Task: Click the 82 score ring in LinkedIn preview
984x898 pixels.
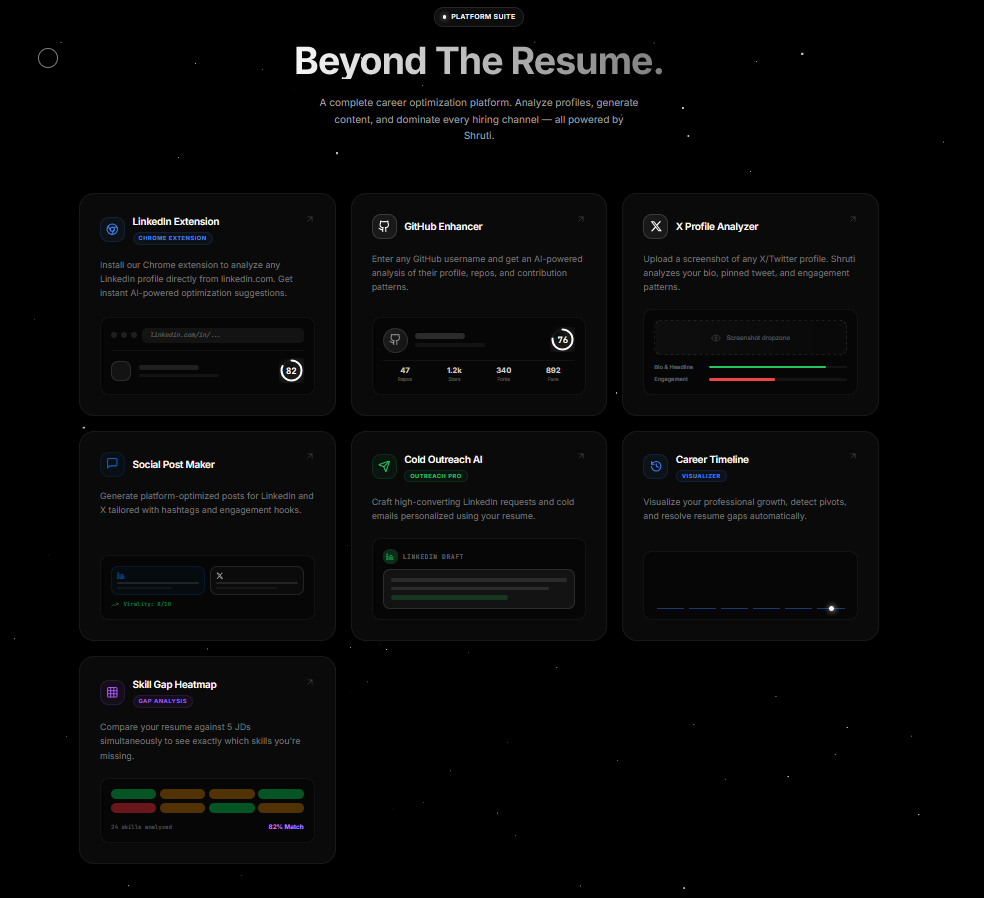Action: (x=291, y=371)
